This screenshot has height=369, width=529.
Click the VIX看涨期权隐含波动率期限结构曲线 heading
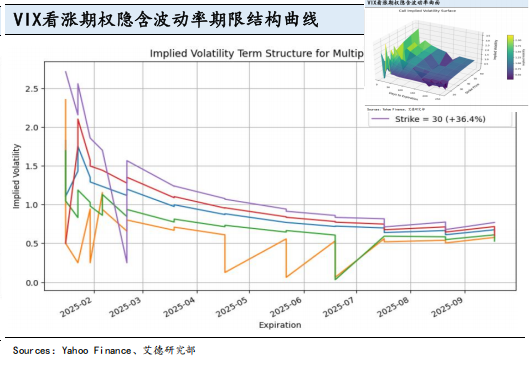coord(166,19)
